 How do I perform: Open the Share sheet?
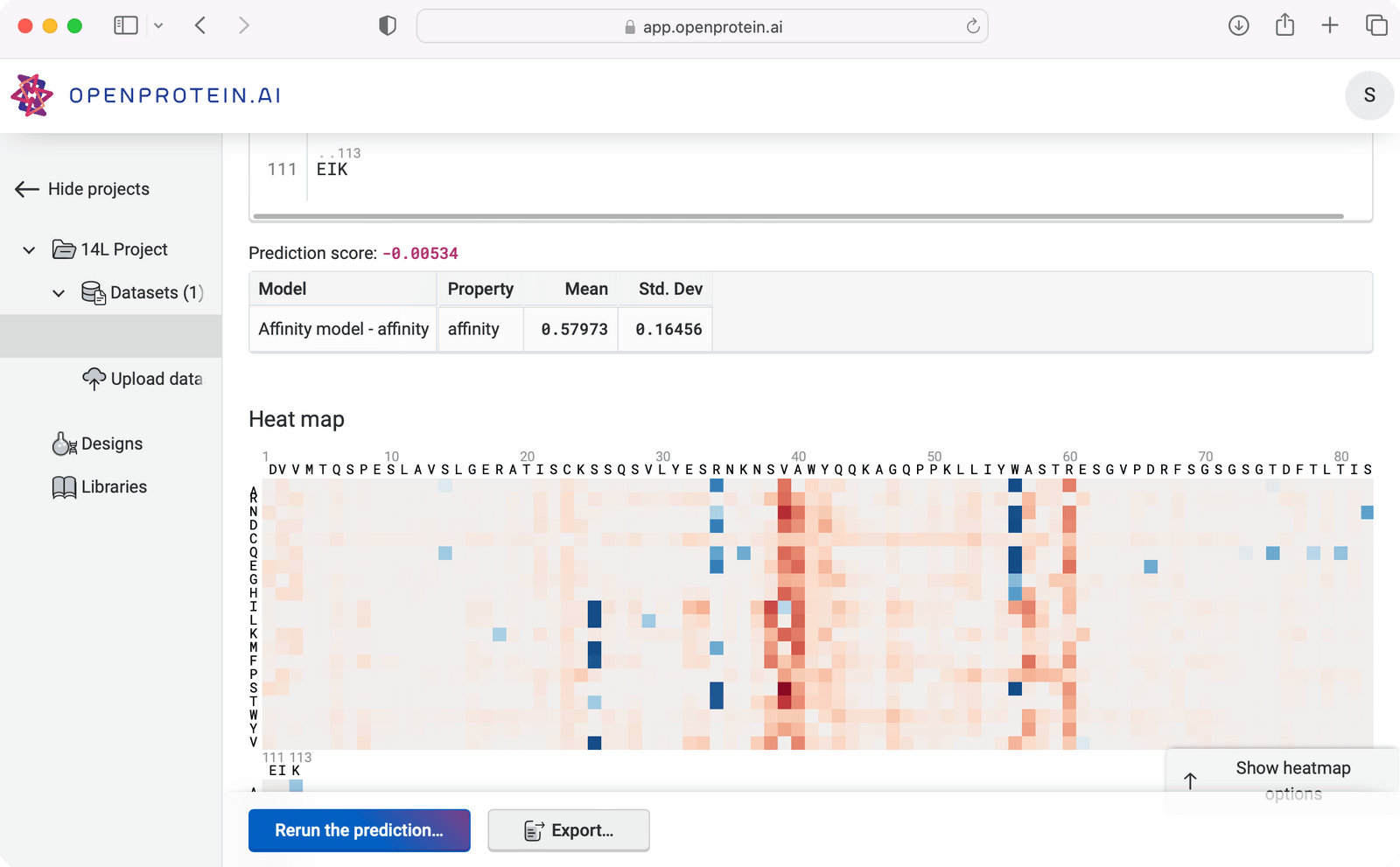tap(1284, 25)
